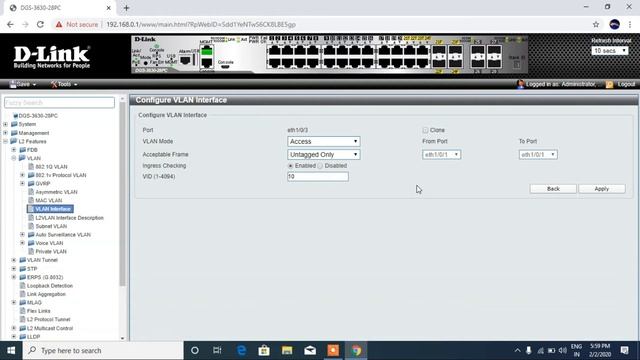The image size is (640, 360).
Task: Open the Windows Start menu
Action: tap(11, 351)
